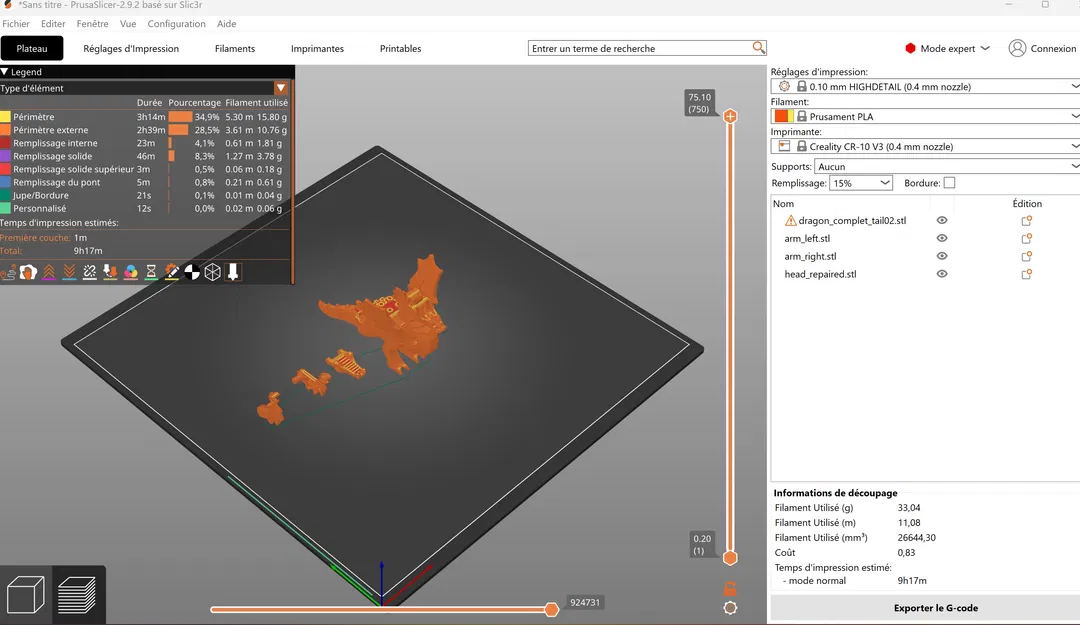Hide dragon_complet_tail02.stl with its eye icon

click(x=942, y=221)
